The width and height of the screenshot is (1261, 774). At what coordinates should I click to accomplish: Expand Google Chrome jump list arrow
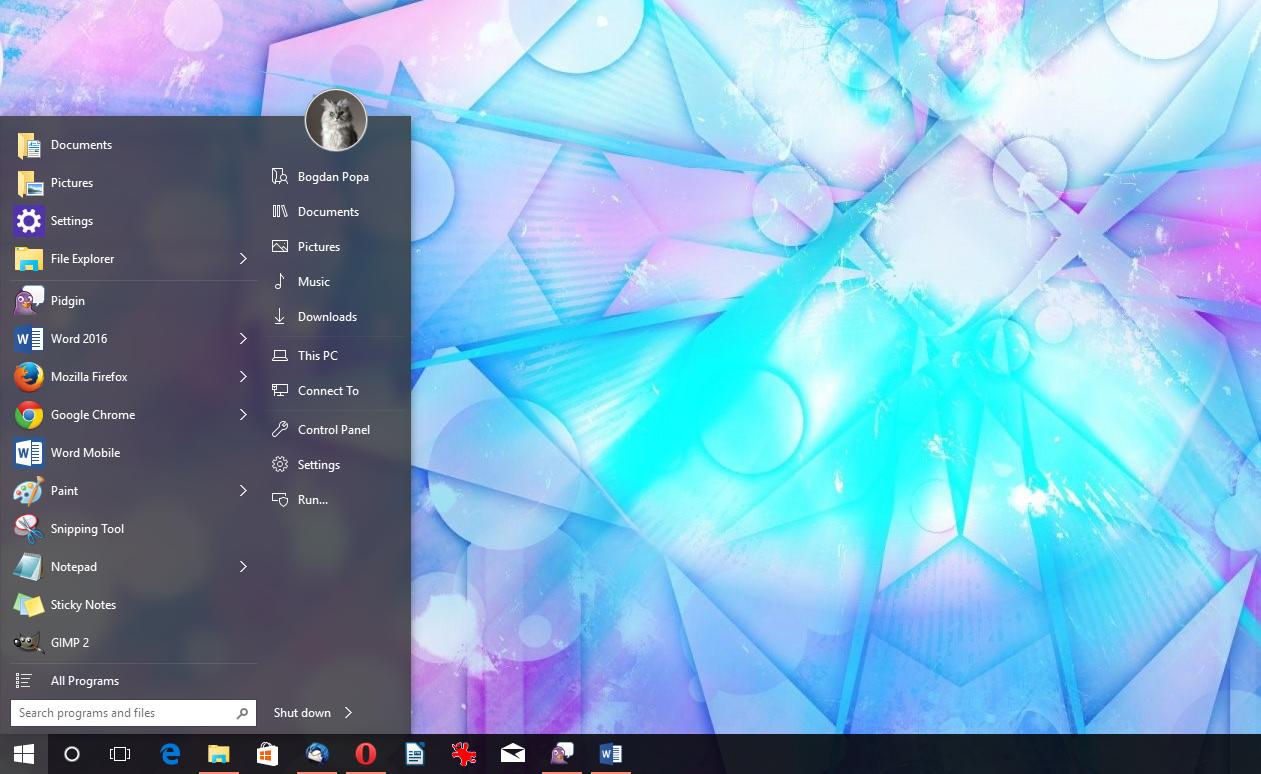pyautogui.click(x=243, y=415)
